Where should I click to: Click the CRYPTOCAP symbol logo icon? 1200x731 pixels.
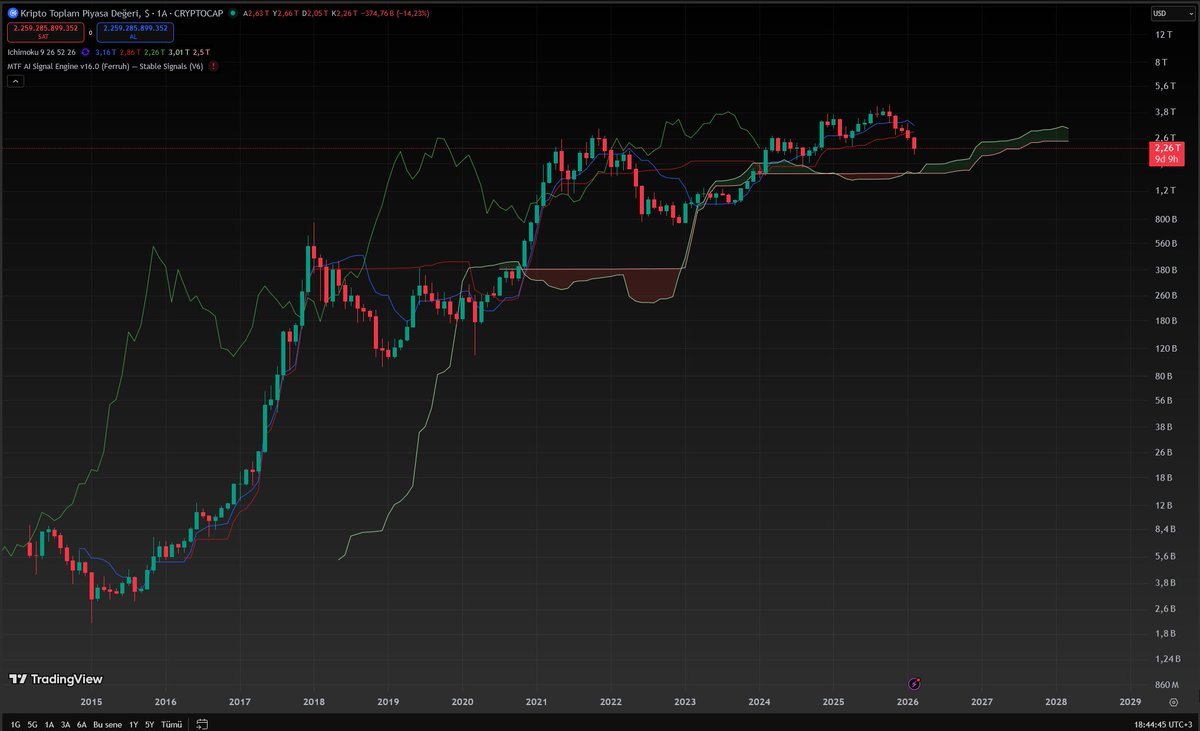pos(14,13)
